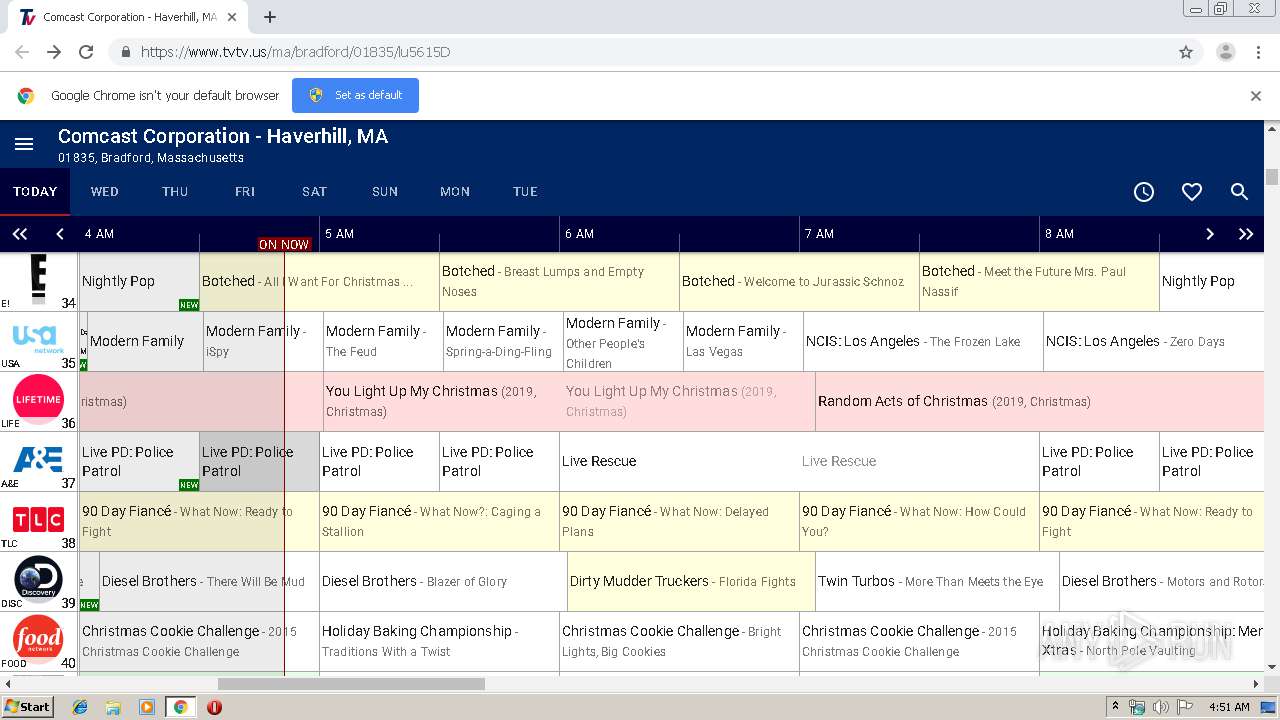The width and height of the screenshot is (1280, 720).
Task: Open the clock time picker icon
Action: click(x=1144, y=192)
